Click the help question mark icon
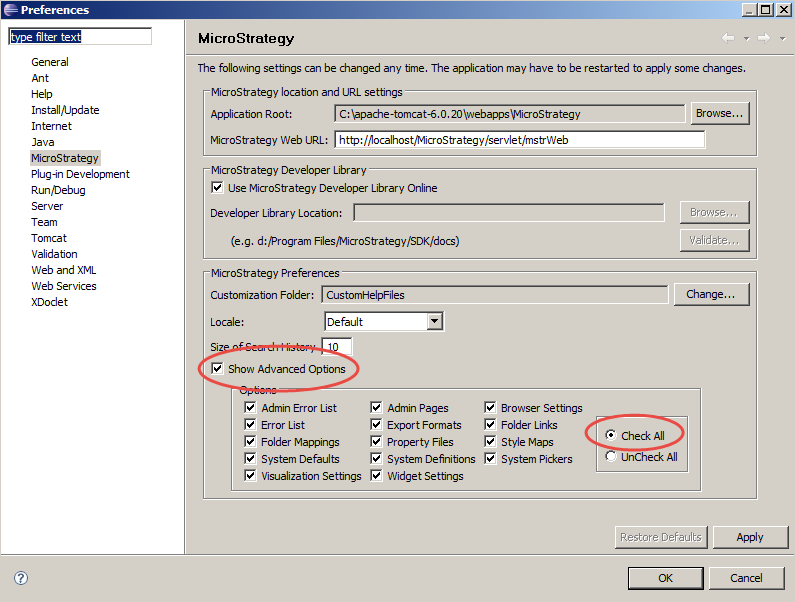Screen dimensions: 795x602 tap(21, 578)
